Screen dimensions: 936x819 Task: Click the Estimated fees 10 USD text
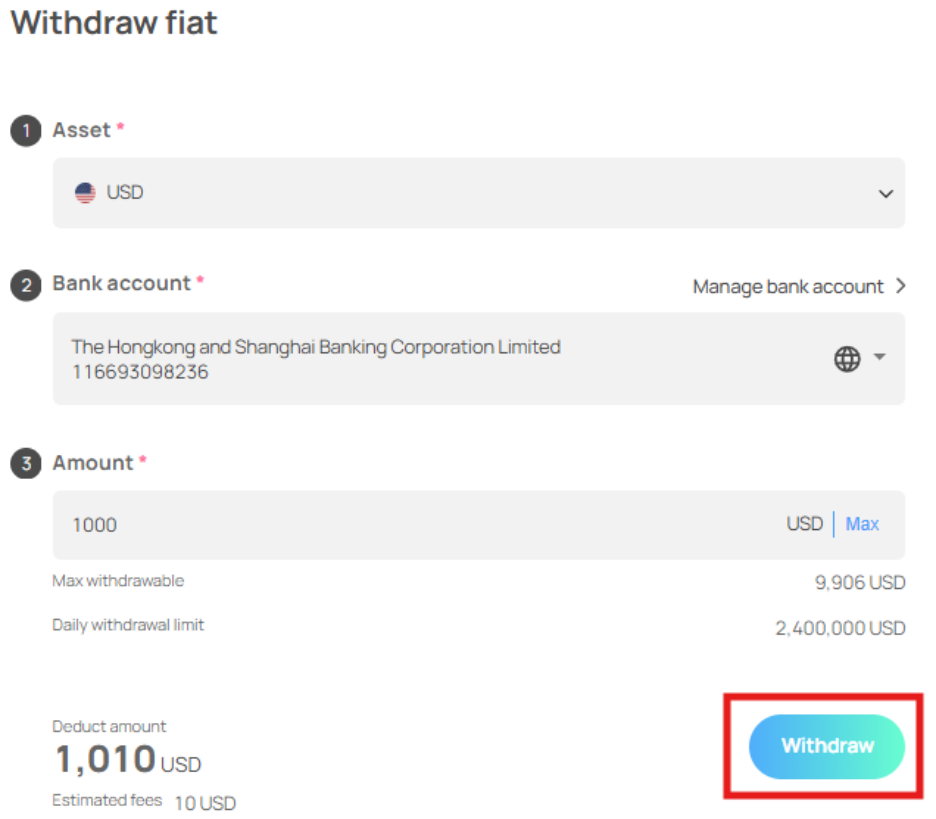pos(144,802)
